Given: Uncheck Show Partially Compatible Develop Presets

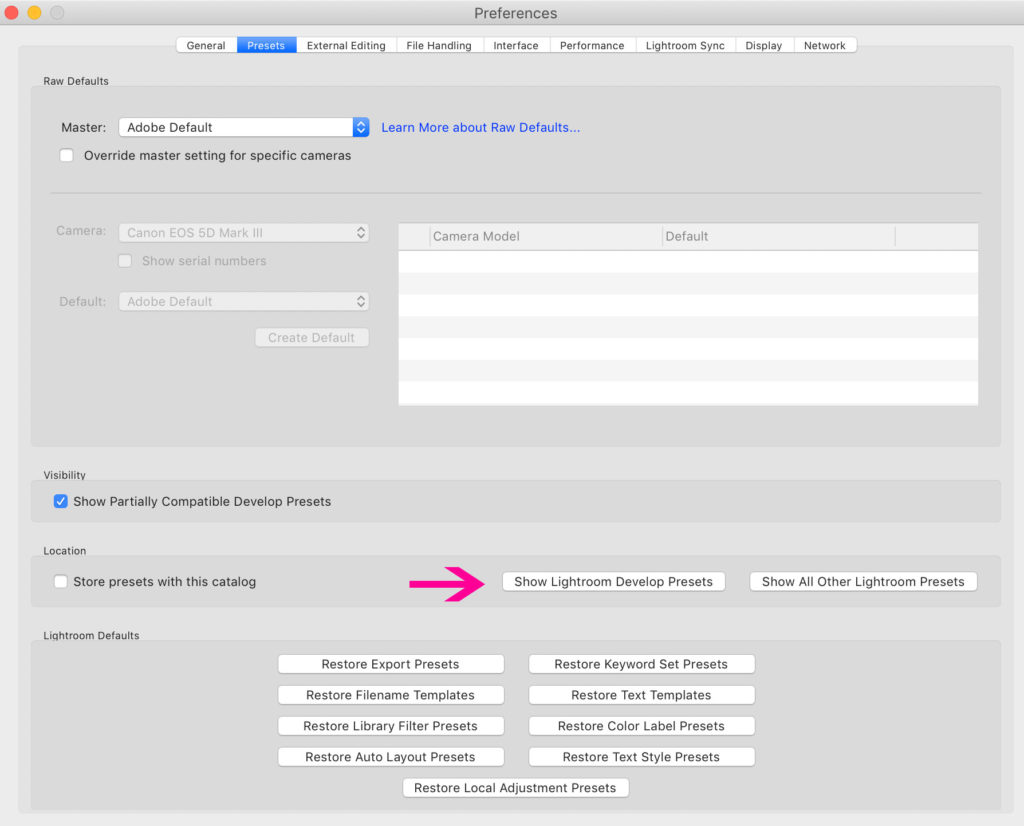Looking at the screenshot, I should 61,502.
